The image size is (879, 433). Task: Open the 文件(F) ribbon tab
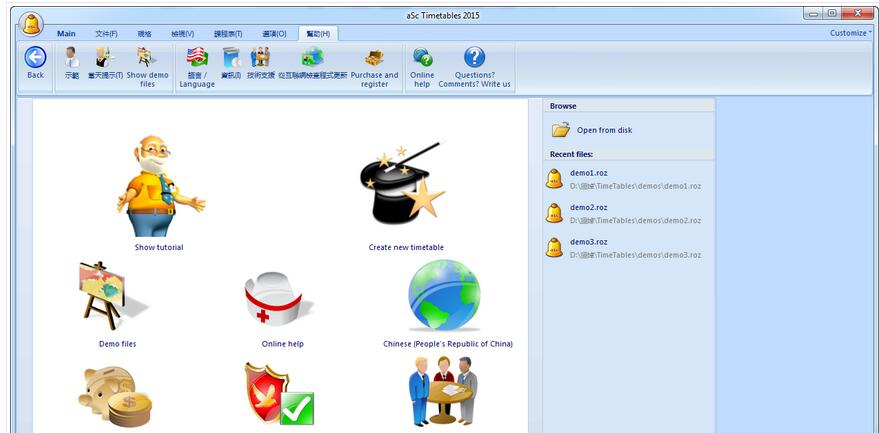point(106,34)
